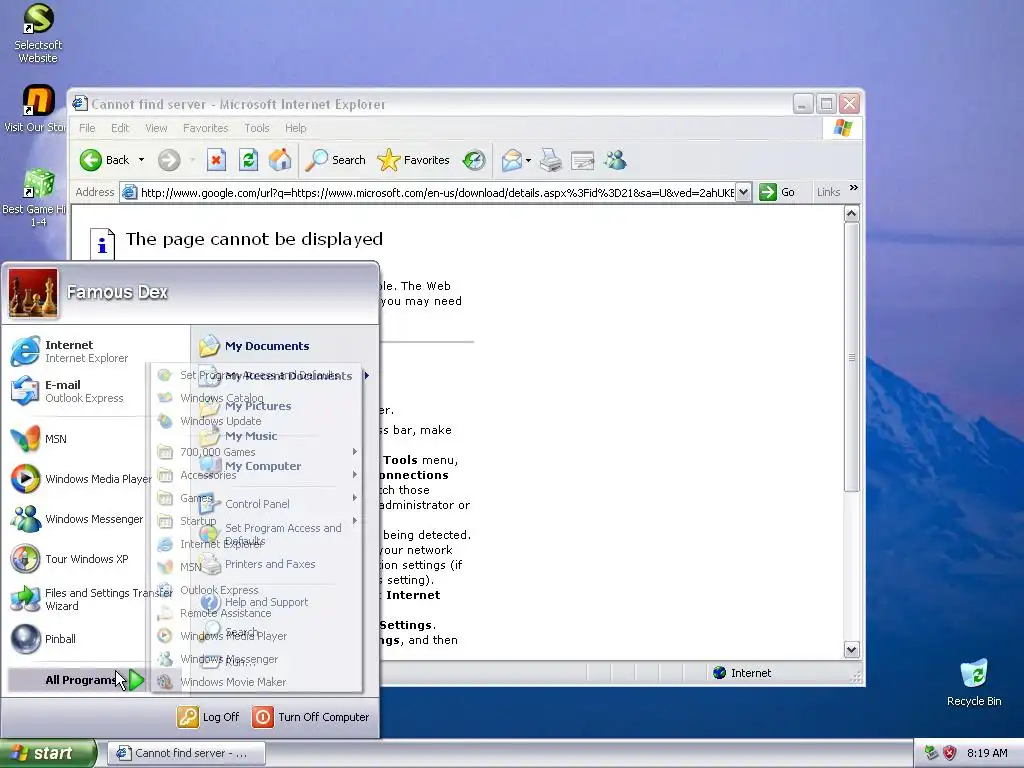Click the Start button on taskbar
This screenshot has height=768, width=1024.
click(47, 753)
